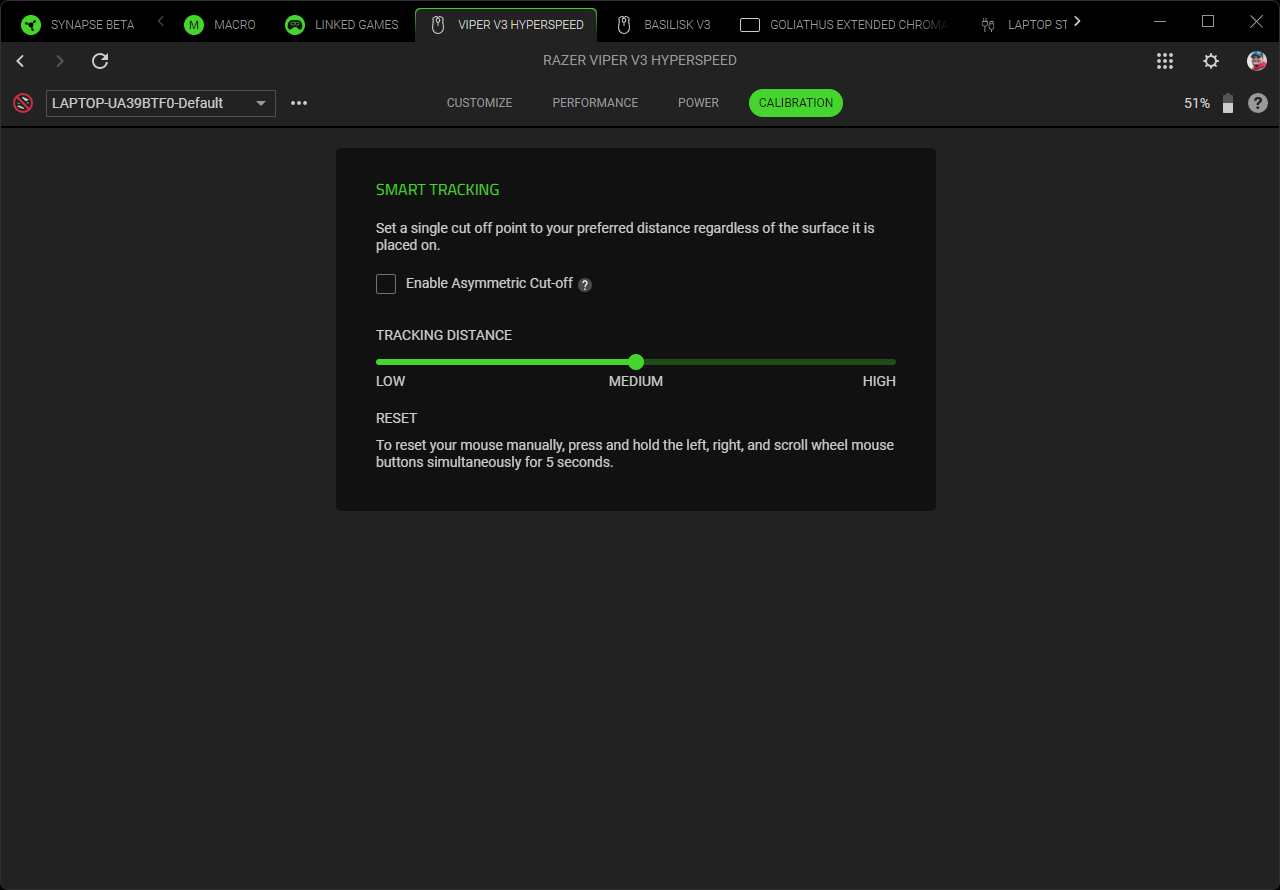Click the Smart Tracking heading
The height and width of the screenshot is (890, 1280).
[437, 190]
